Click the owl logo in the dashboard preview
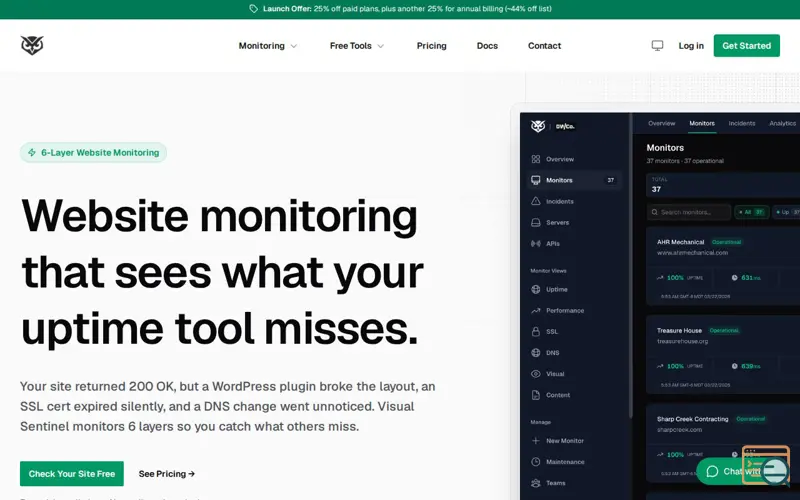800x500 pixels. pyautogui.click(x=538, y=126)
